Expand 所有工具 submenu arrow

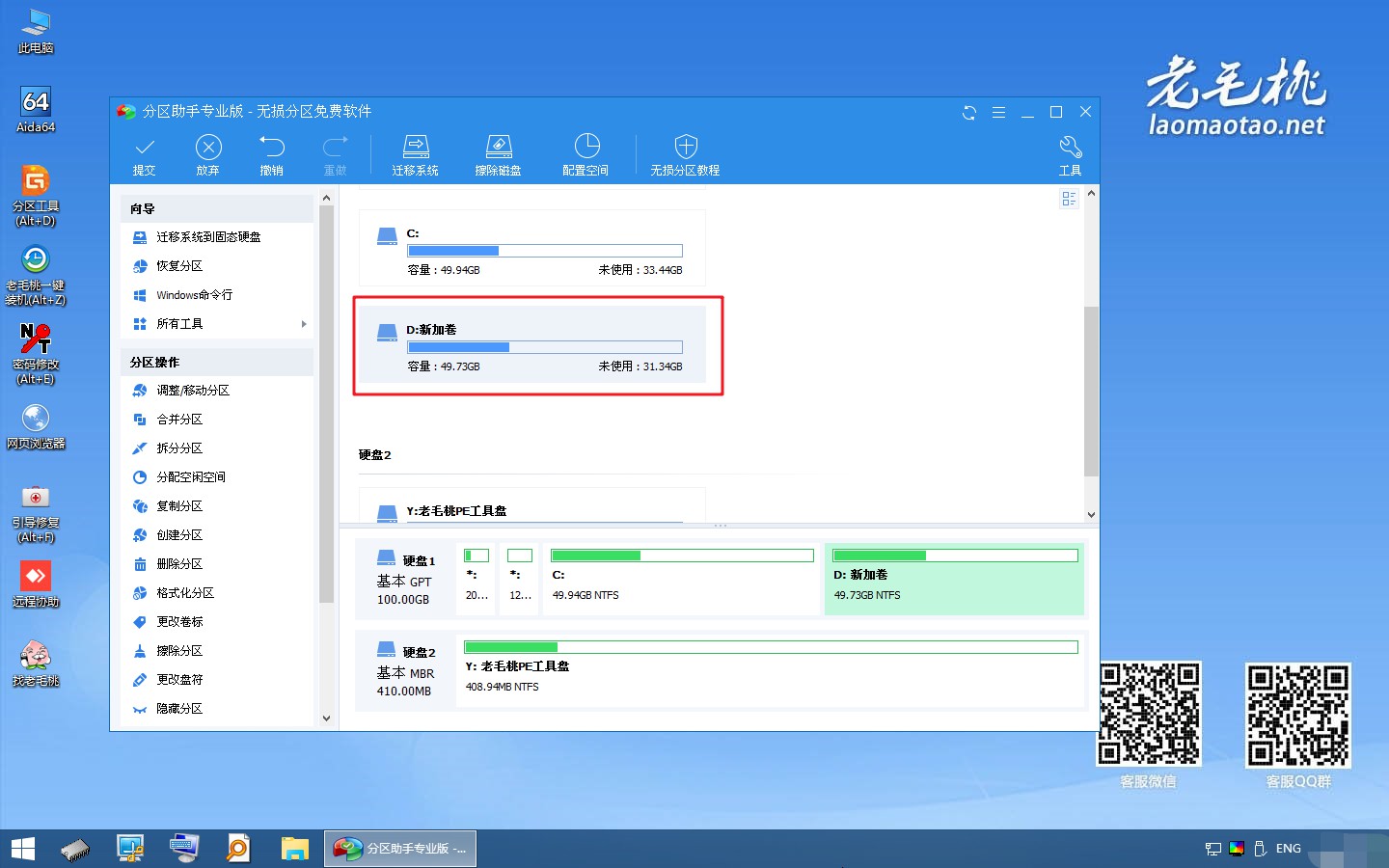pos(304,324)
